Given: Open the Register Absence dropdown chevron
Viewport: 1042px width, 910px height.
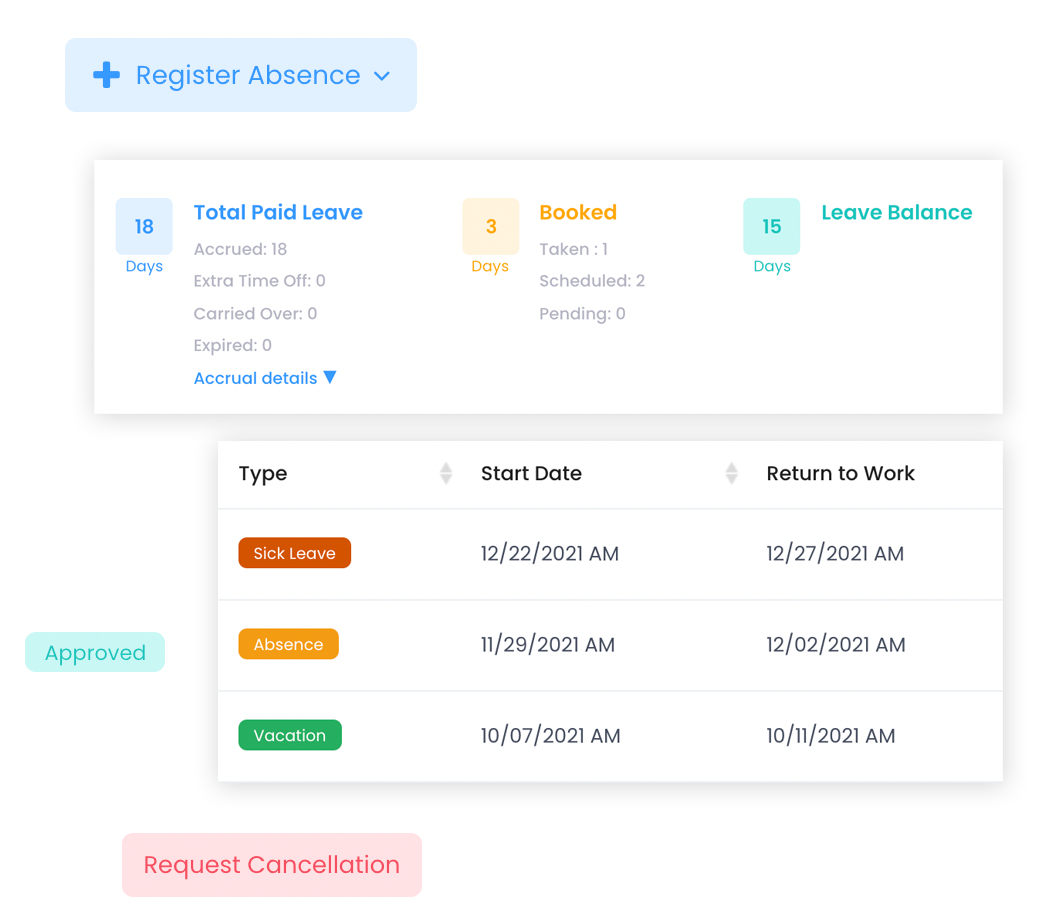Looking at the screenshot, I should [382, 76].
